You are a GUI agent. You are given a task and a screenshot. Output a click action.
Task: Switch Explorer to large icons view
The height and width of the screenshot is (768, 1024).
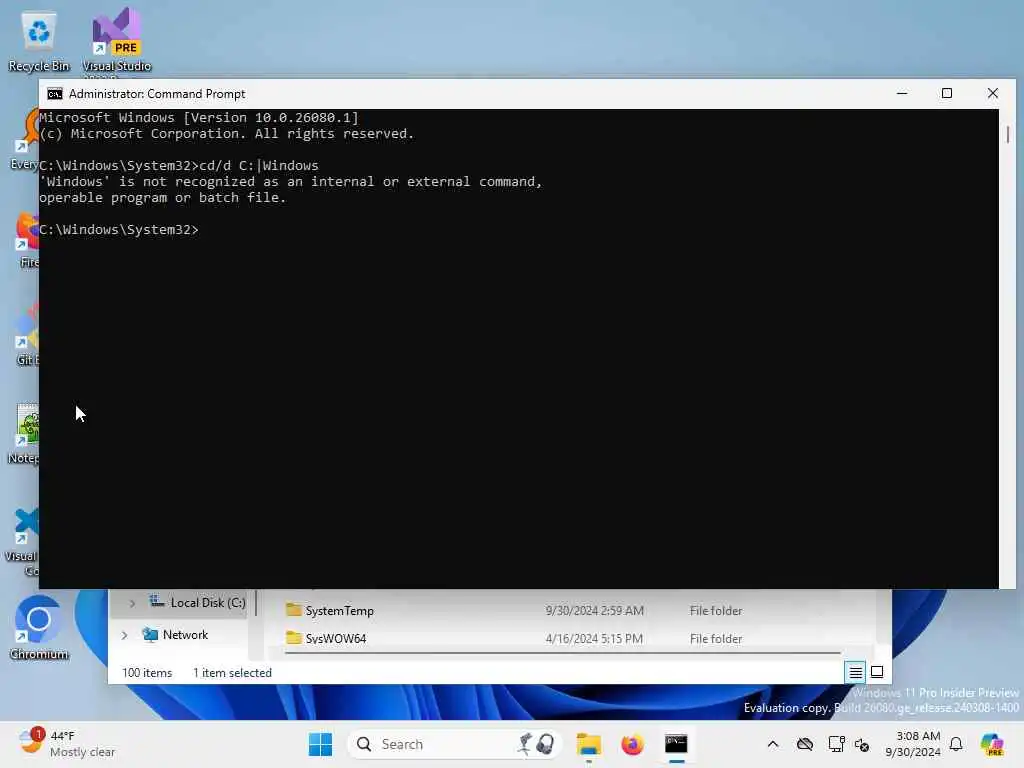(877, 672)
